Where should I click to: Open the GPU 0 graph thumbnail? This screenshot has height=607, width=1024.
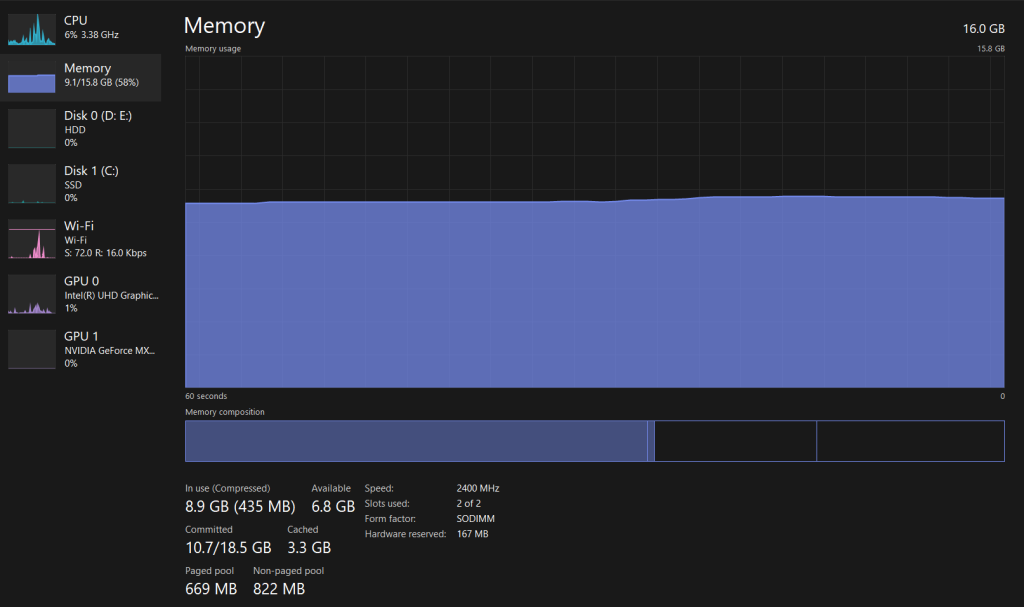[x=31, y=294]
